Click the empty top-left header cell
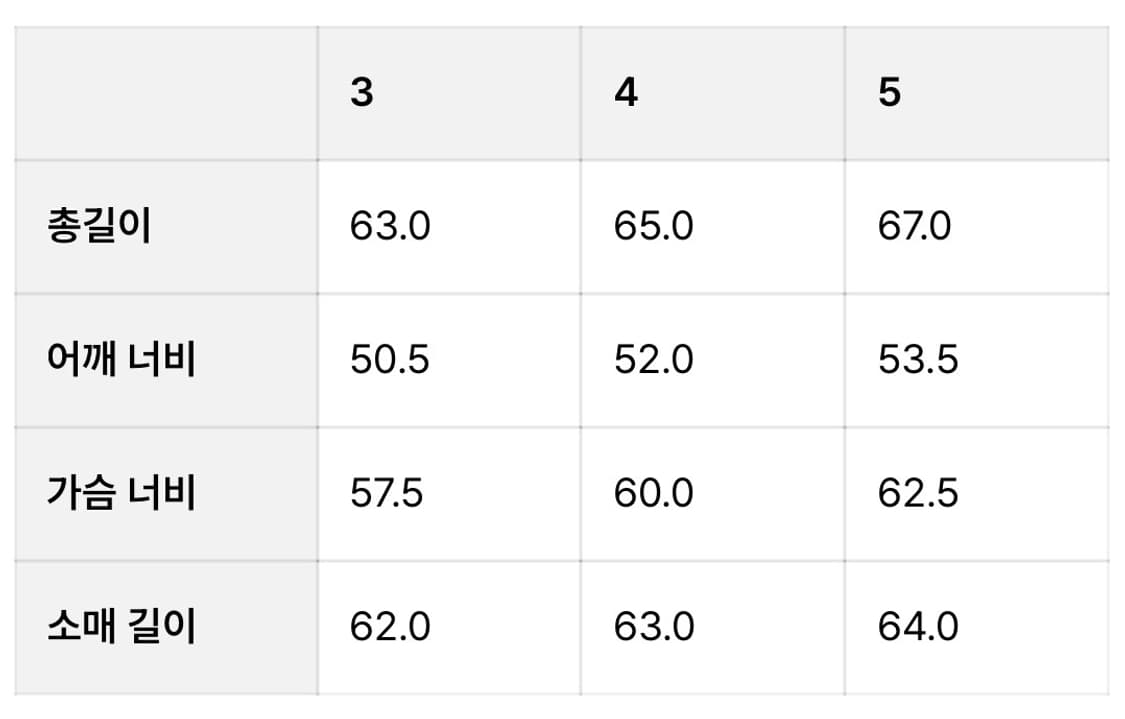This screenshot has width=1125, height=719. click(166, 93)
